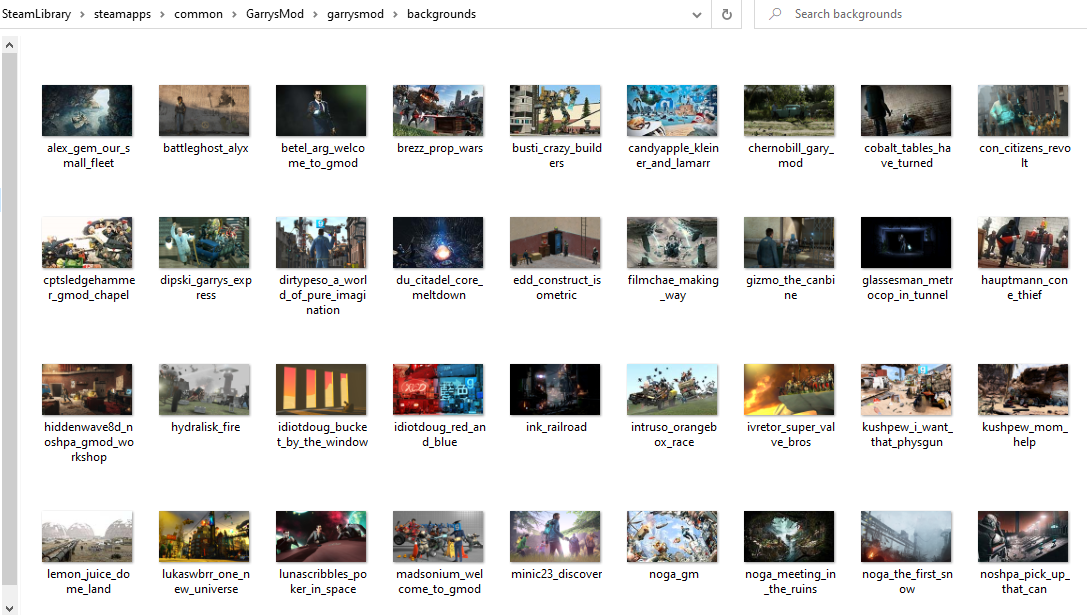Image resolution: width=1087 pixels, height=615 pixels.
Task: Select cobalt_tables_have_turned thumbnail
Action: point(906,110)
